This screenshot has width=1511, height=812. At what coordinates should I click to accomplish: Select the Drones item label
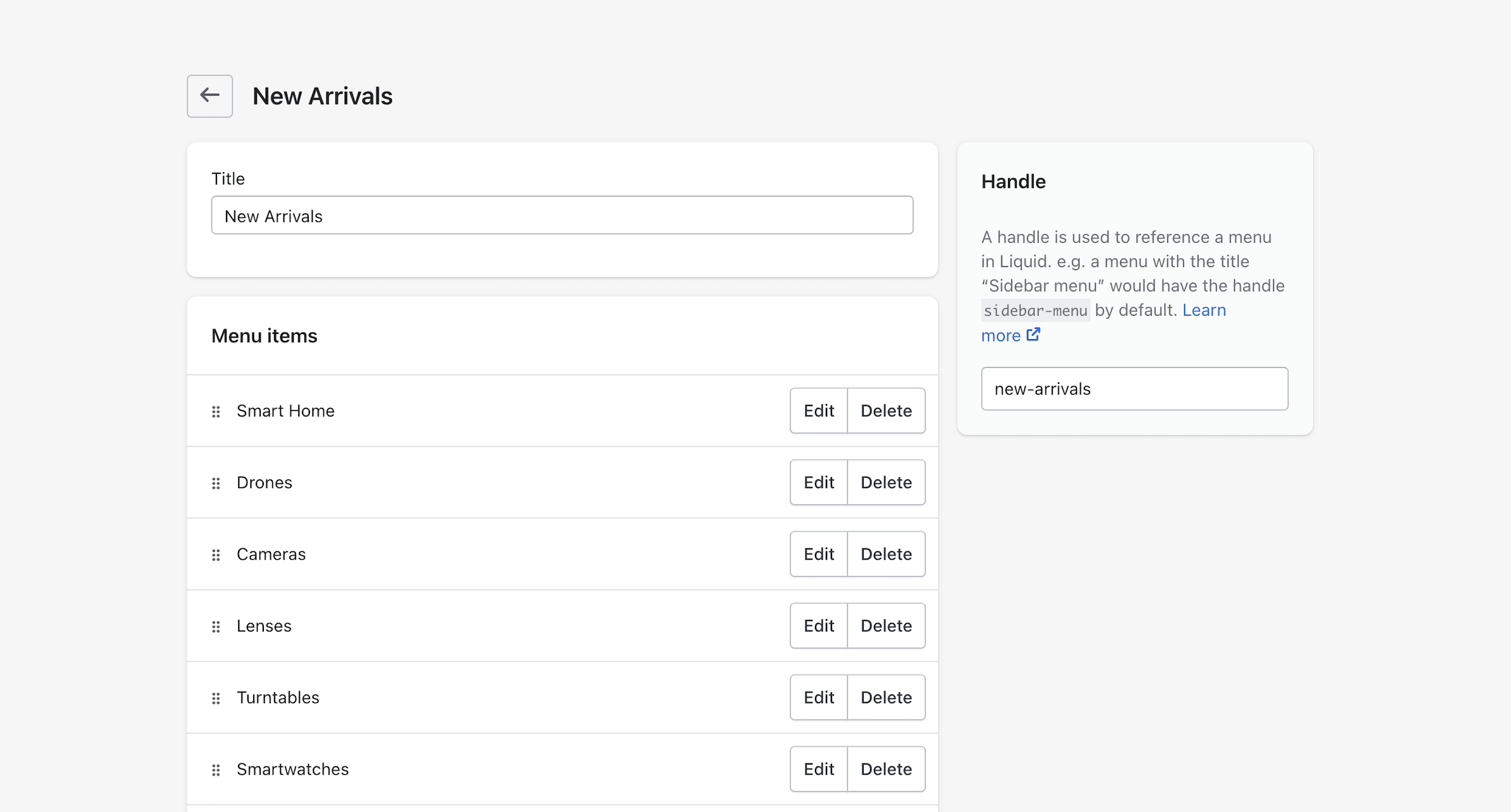coord(264,483)
